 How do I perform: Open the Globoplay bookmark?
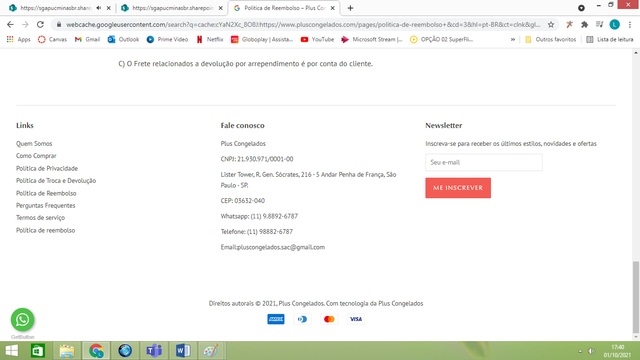tap(262, 40)
